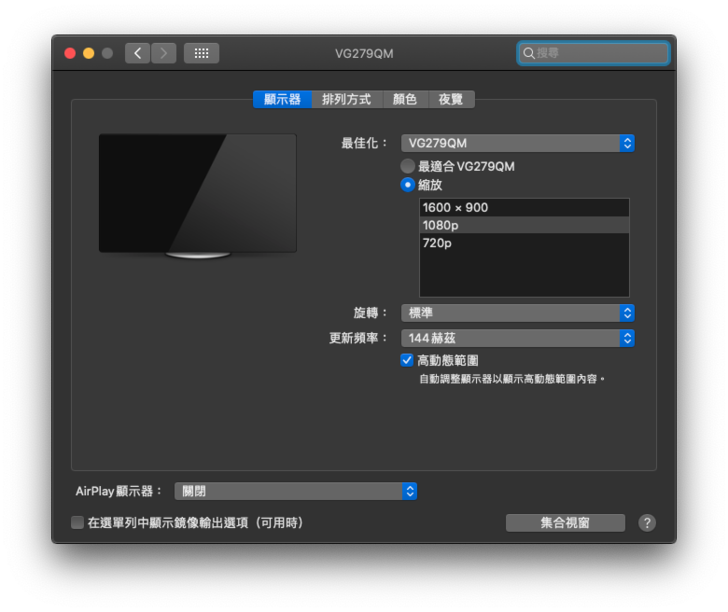Screen dimensions: 728x612
Task: Show all preferences grid icon
Action: click(x=201, y=53)
